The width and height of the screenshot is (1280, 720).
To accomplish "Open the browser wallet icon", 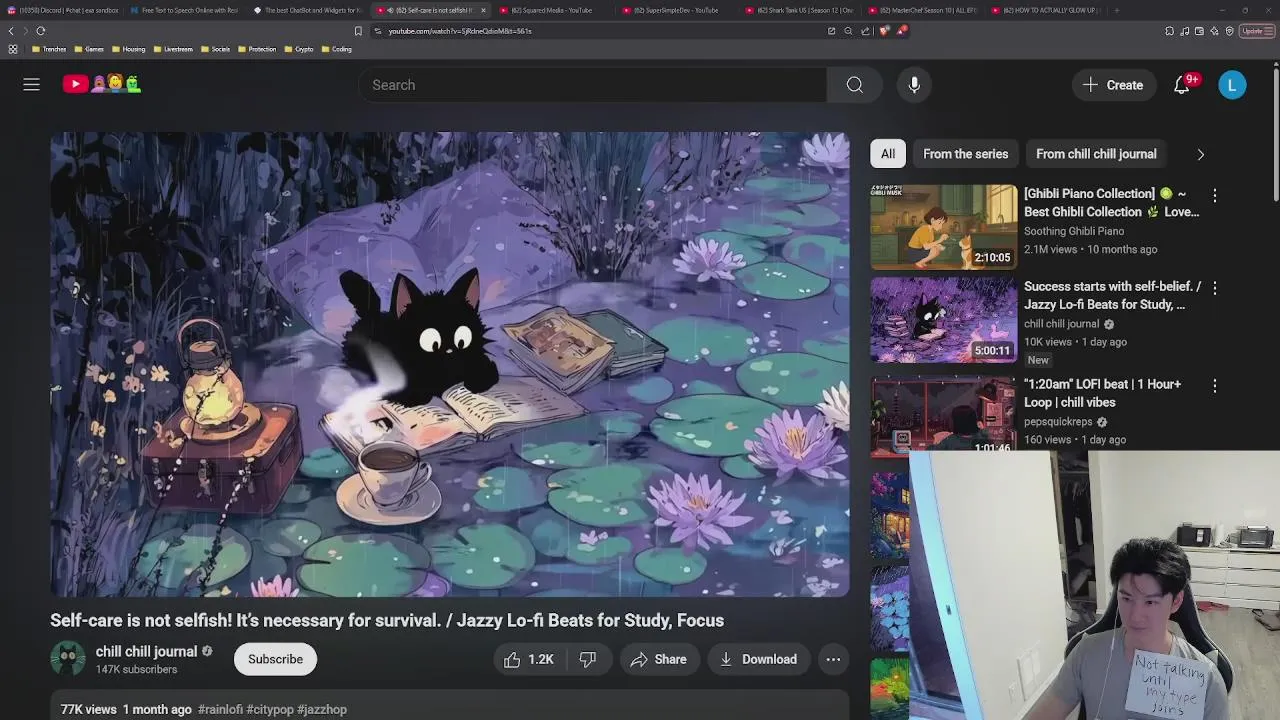I will coord(1199,31).
